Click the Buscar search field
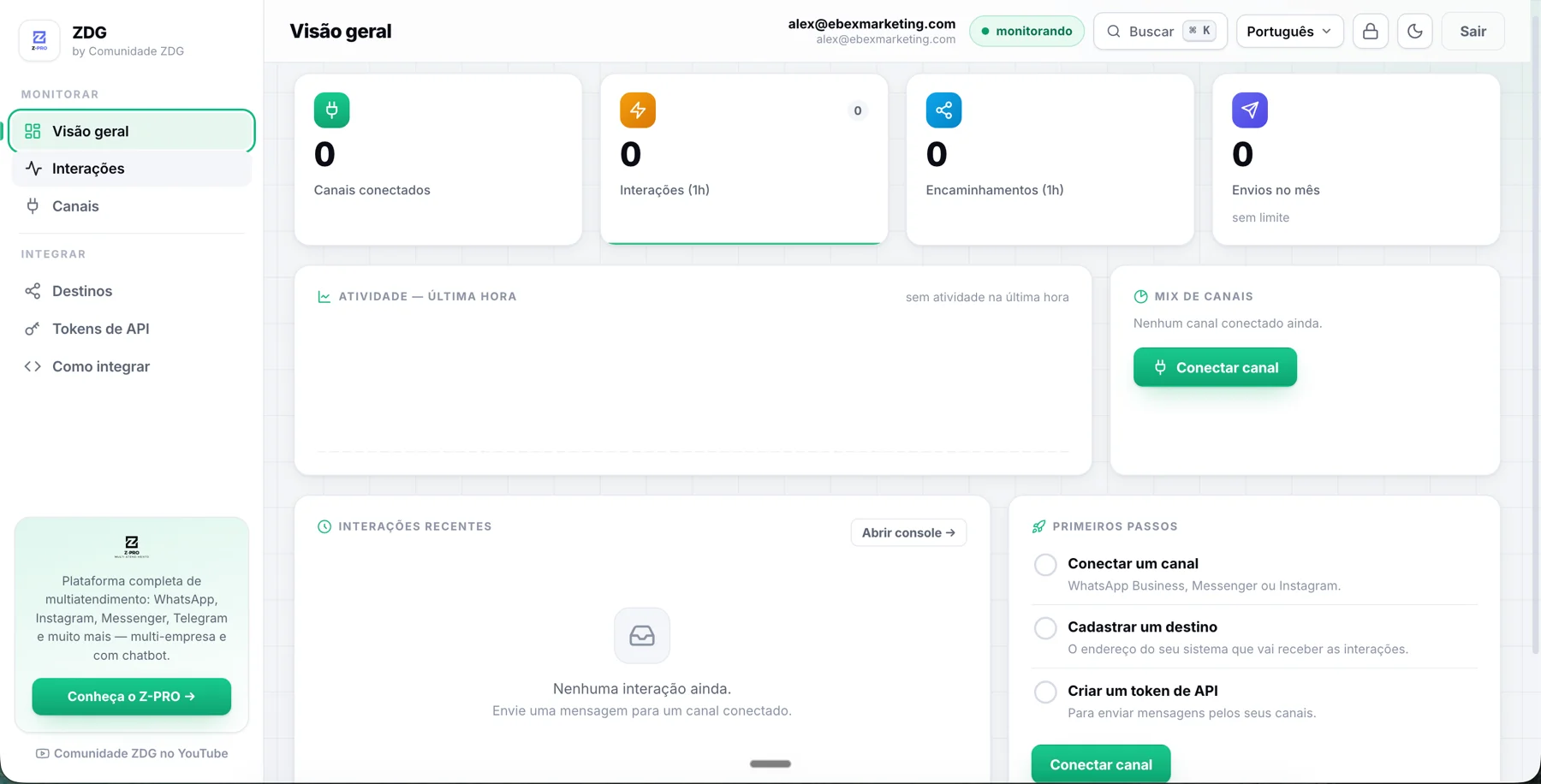 1161,32
